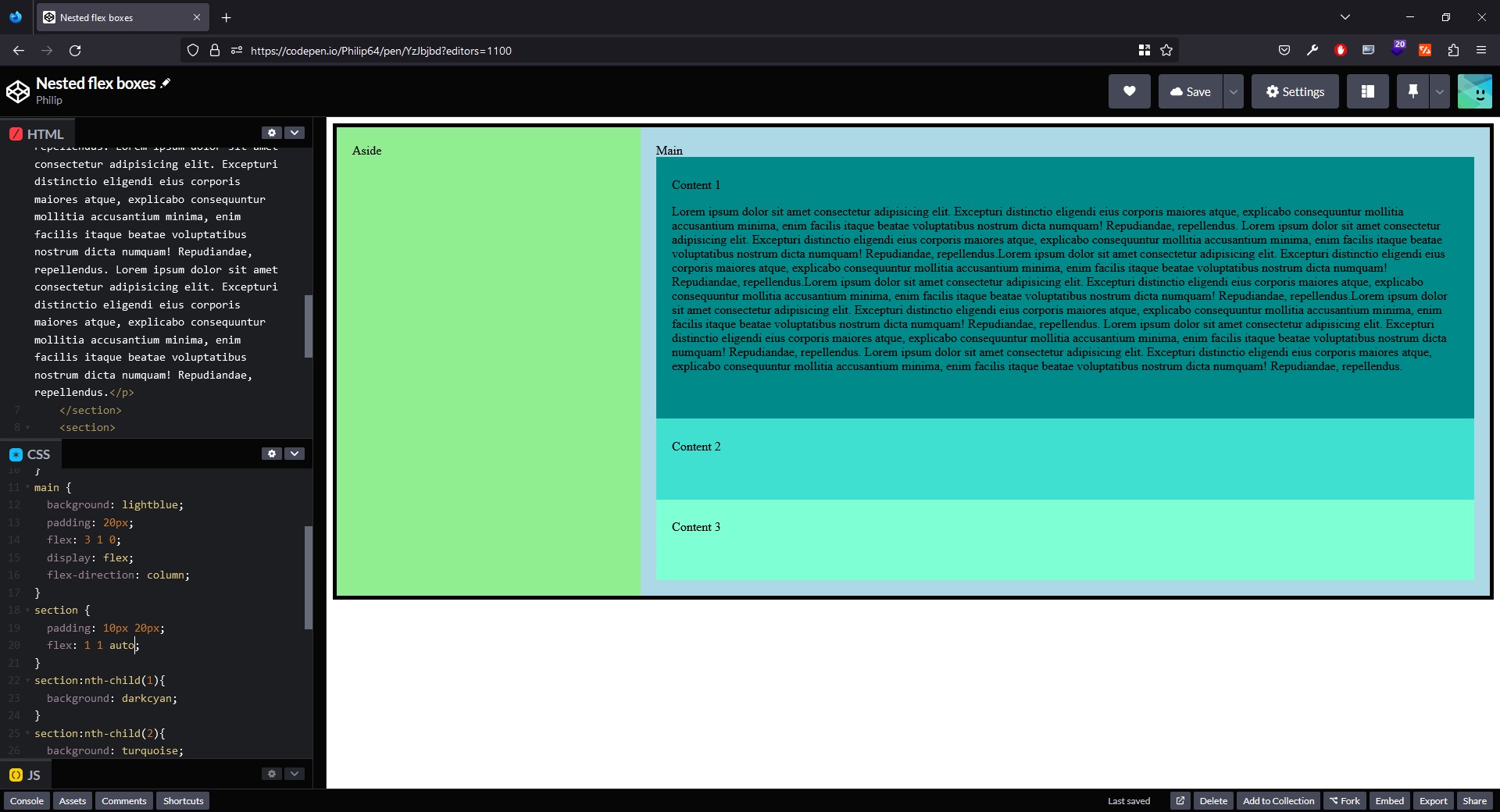Go back in browser history
This screenshot has height=812, width=1500.
(19, 50)
